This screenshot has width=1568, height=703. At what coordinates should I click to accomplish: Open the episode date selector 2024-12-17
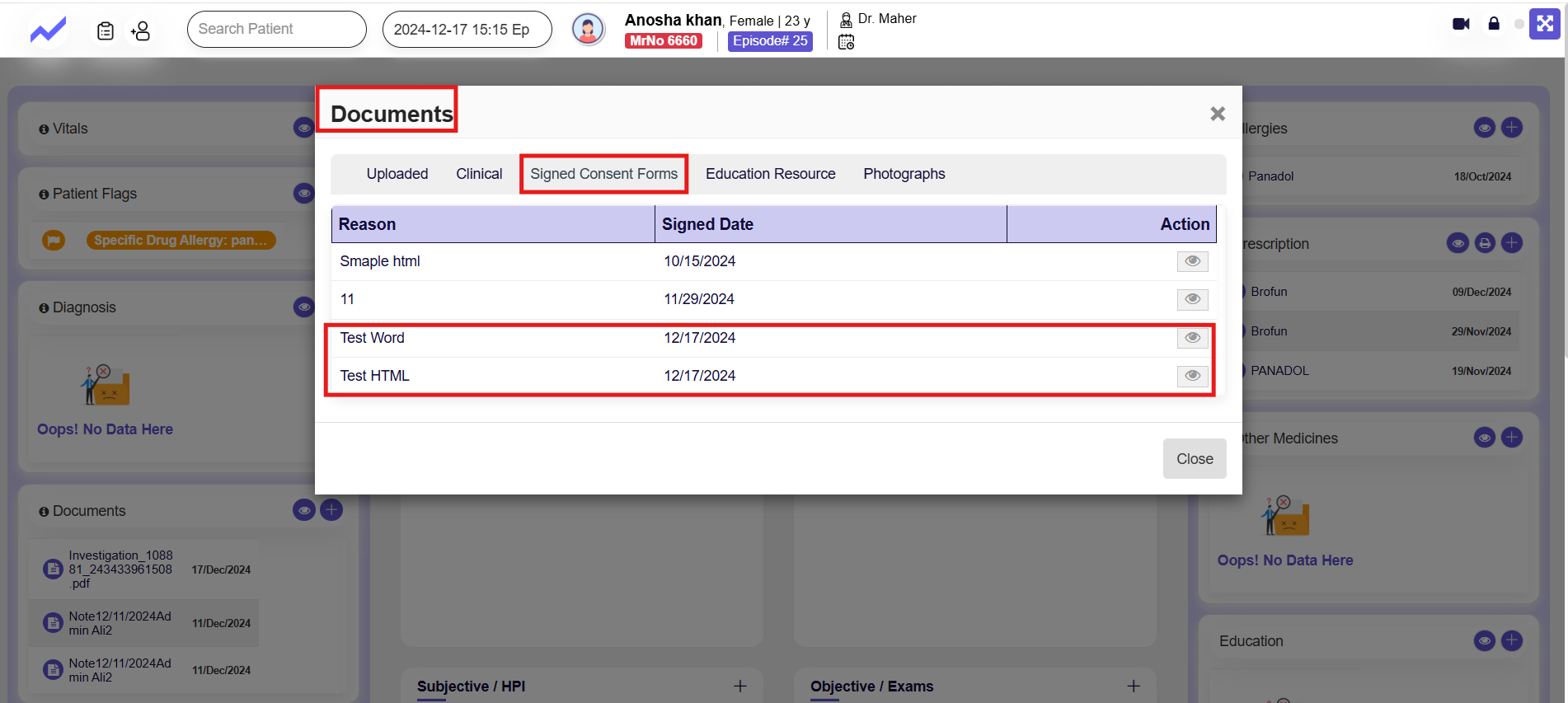467,30
